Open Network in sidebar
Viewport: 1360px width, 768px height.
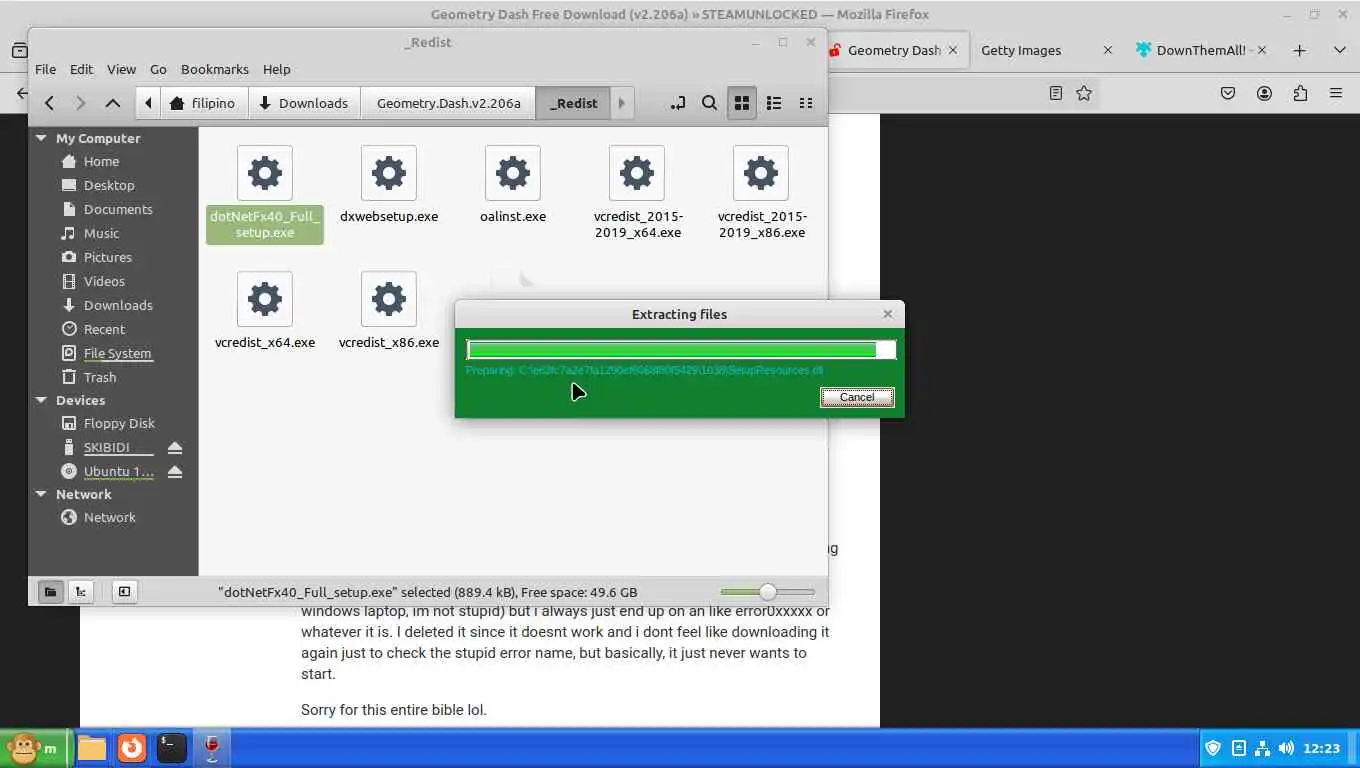109,517
